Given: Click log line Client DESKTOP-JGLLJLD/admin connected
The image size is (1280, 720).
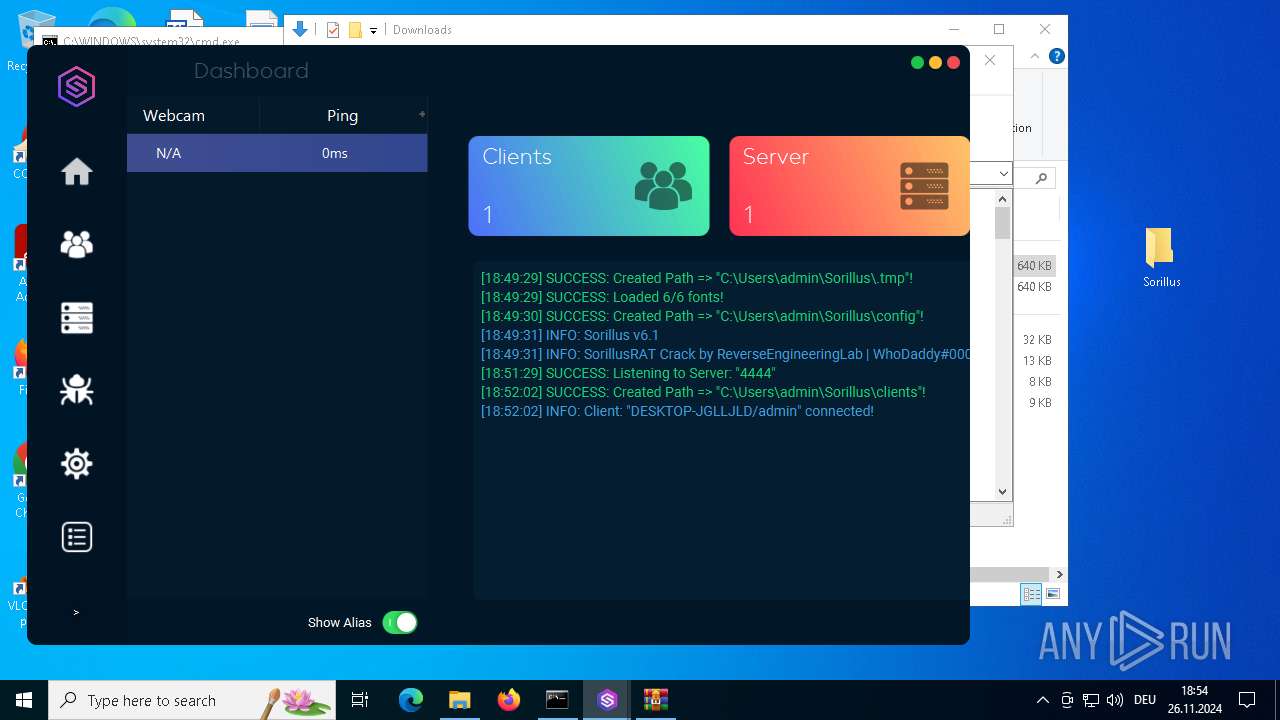Looking at the screenshot, I should 677,411.
